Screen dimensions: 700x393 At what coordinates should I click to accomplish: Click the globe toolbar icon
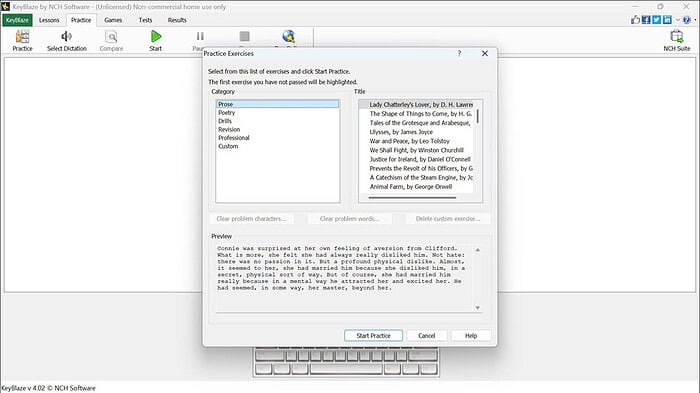(288, 37)
